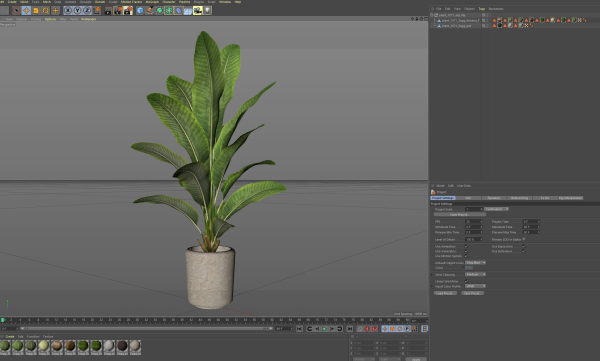Switch to the Info tab

tap(468, 198)
